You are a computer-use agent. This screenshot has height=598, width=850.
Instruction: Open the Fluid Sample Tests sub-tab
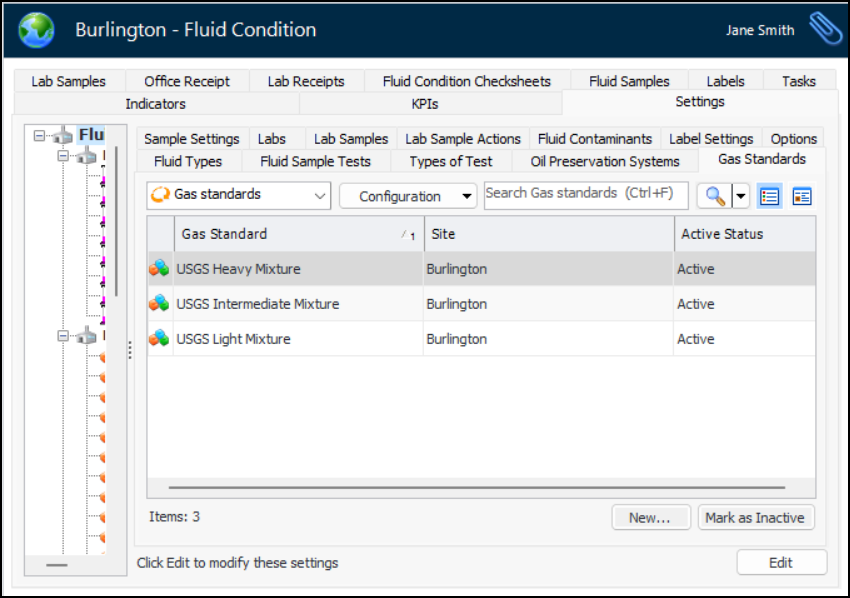(315, 162)
